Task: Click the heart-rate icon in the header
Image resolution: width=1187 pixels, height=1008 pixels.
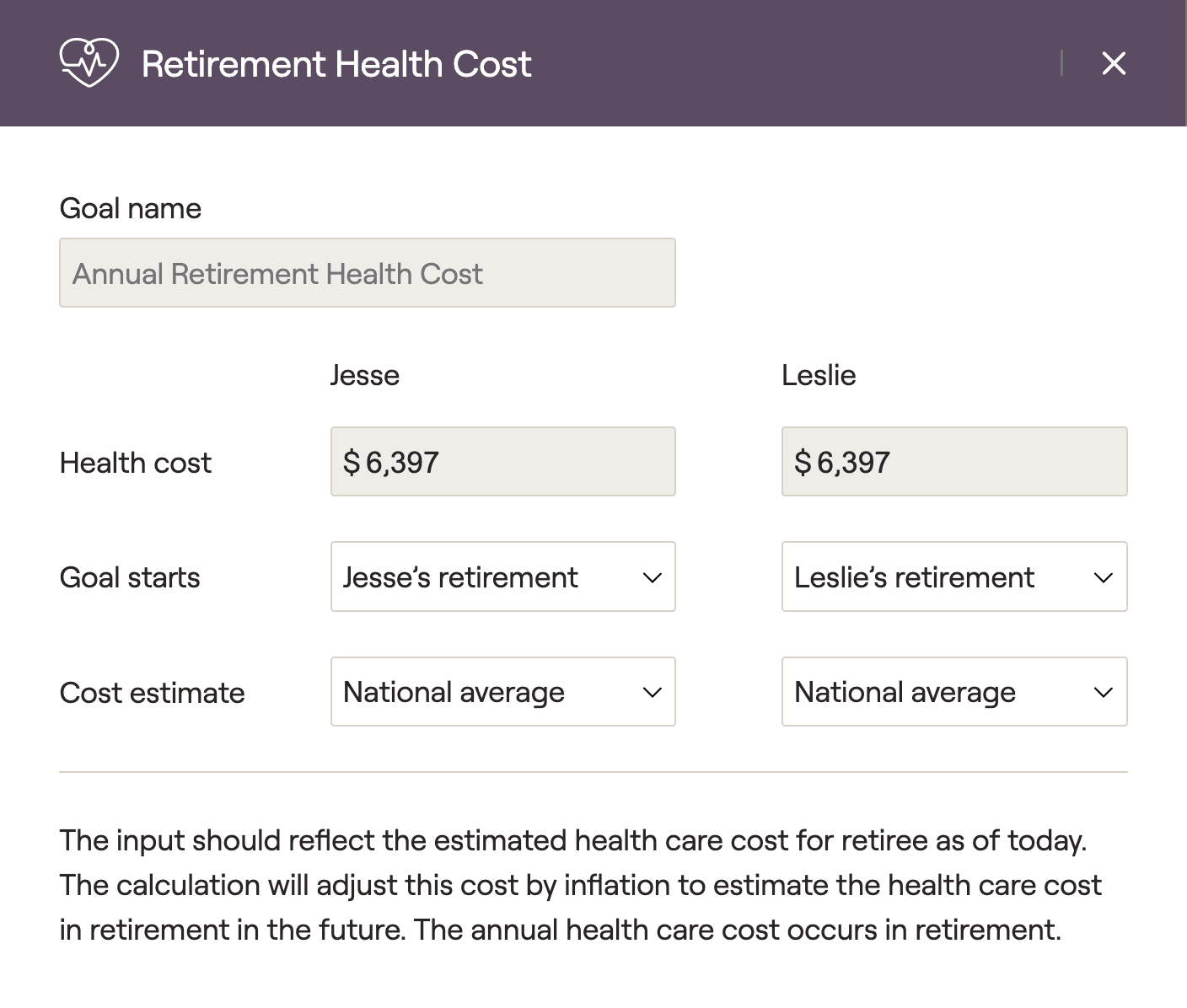Action: click(89, 63)
